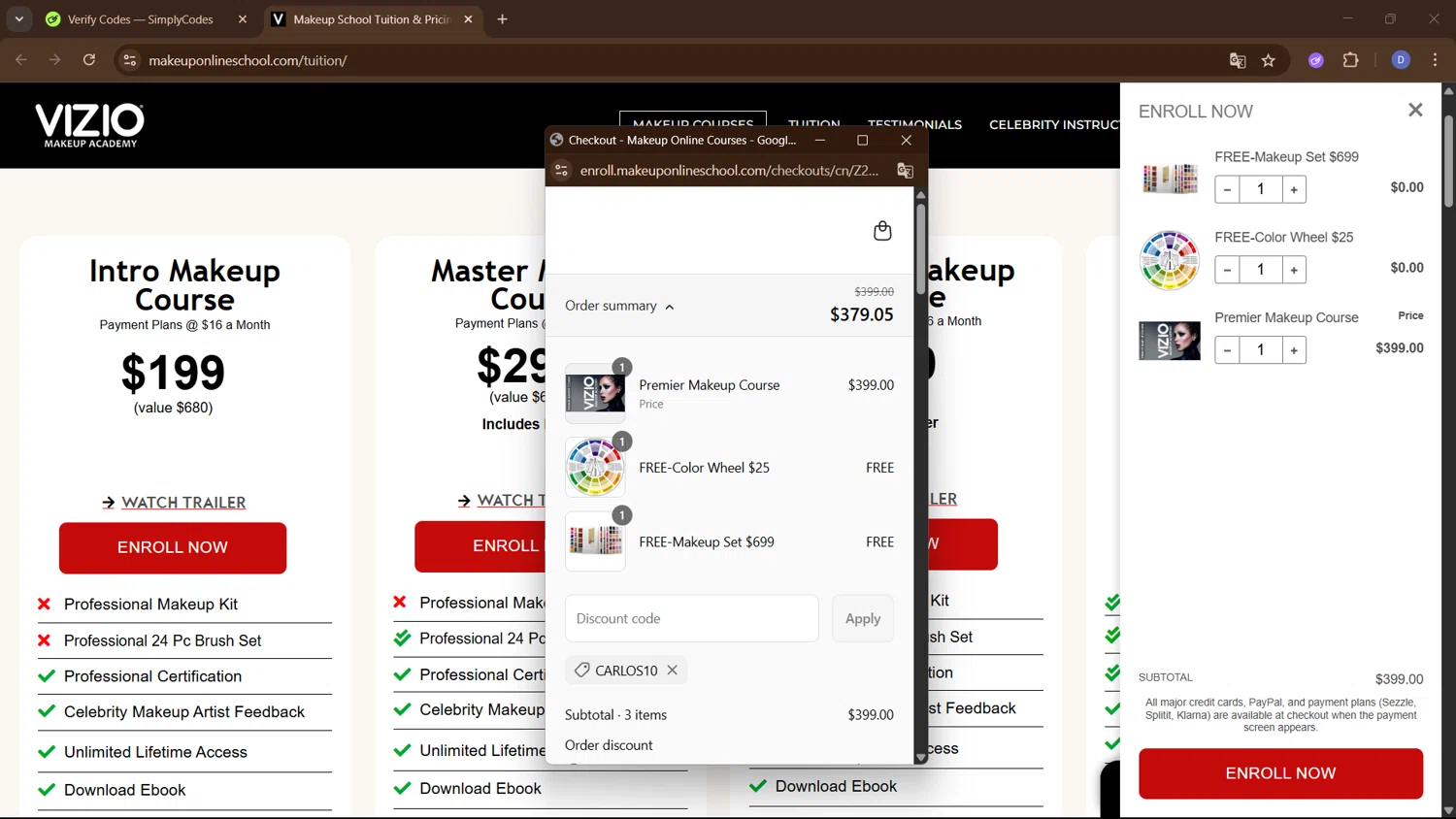Click the browser back arrow
Viewport: 1456px width, 819px height.
coord(21,60)
